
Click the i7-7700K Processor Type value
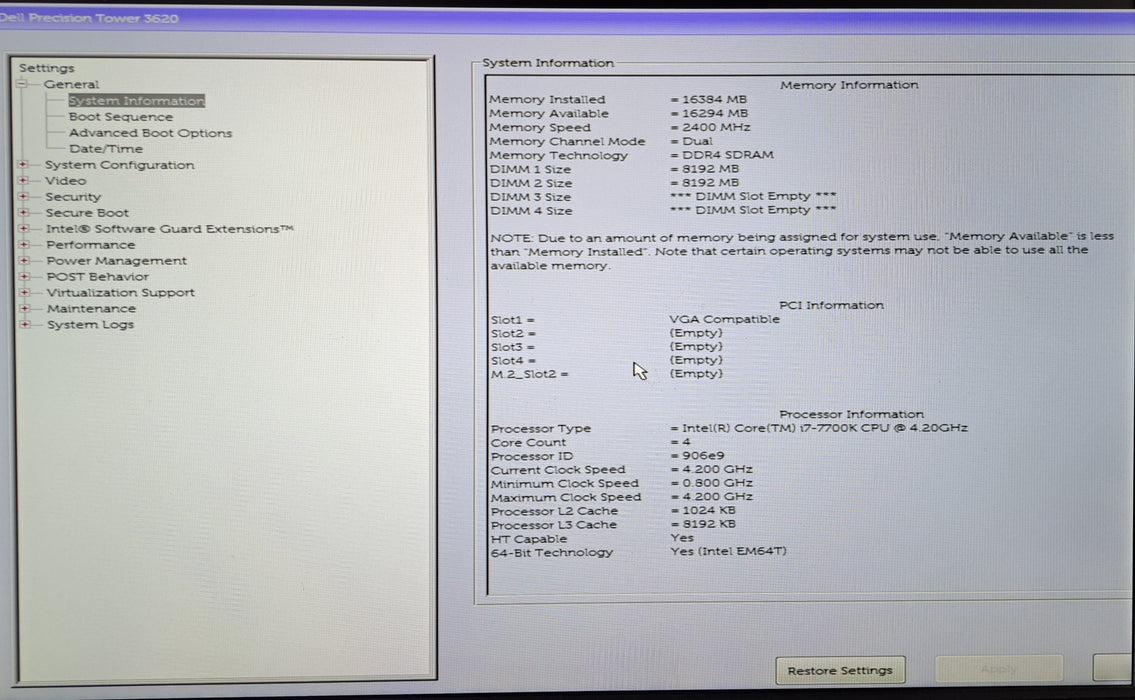[819, 428]
